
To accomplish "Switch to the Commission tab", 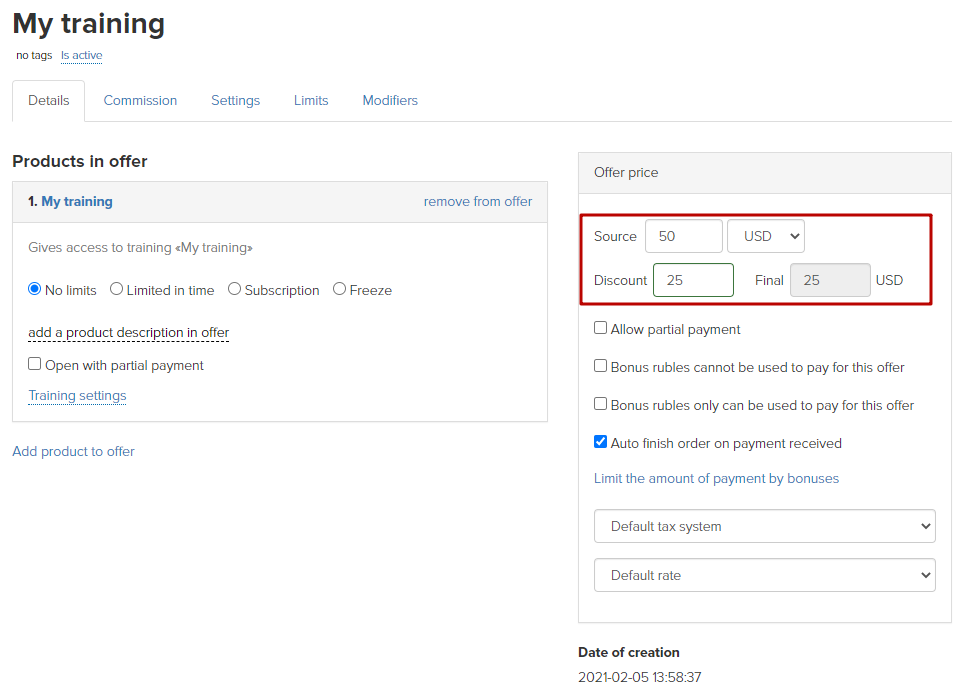I will coord(139,100).
